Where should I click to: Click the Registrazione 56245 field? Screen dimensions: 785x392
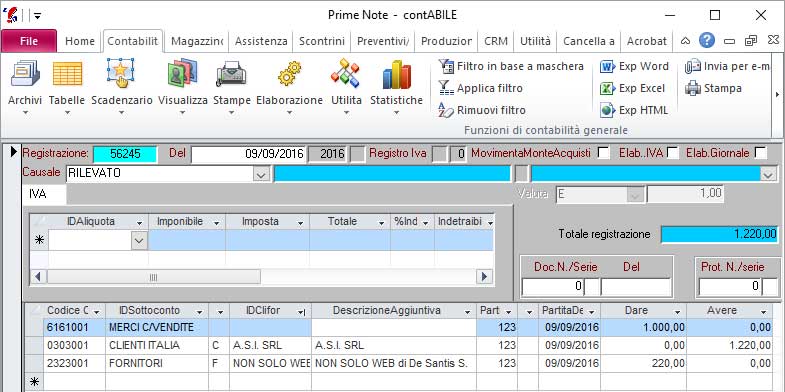[x=125, y=153]
